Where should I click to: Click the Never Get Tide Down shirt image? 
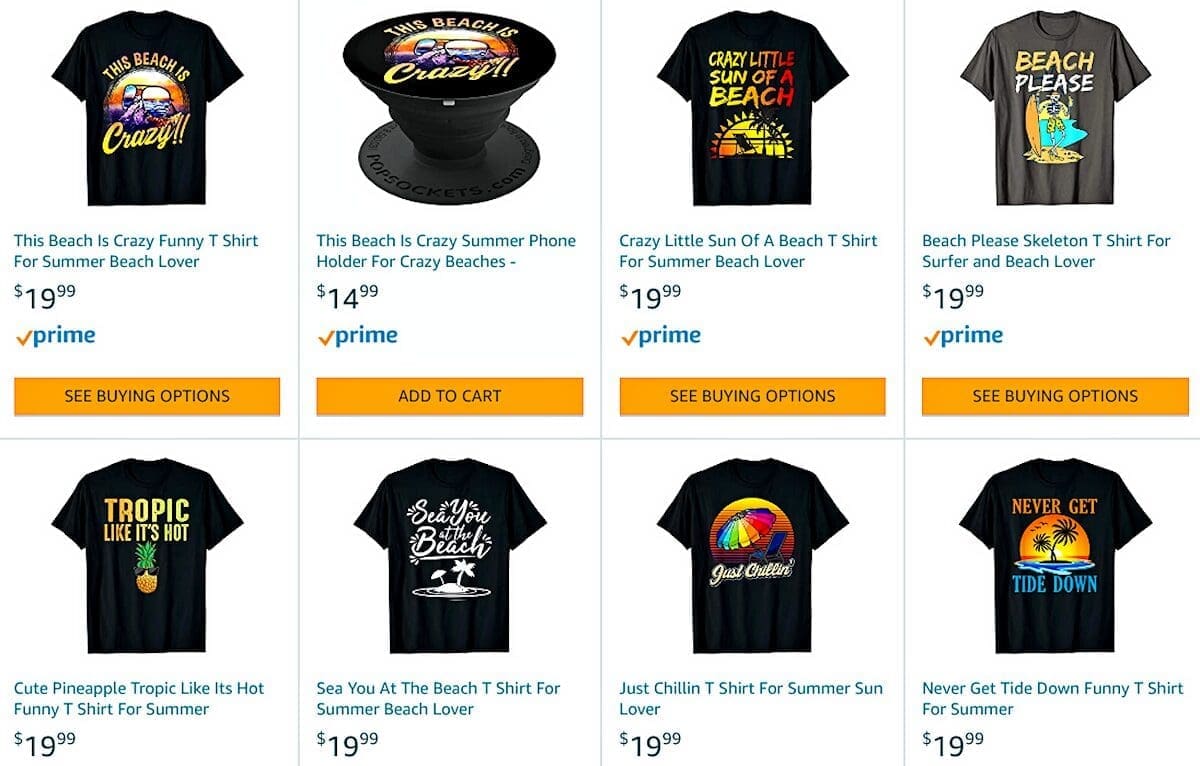pos(1054,556)
